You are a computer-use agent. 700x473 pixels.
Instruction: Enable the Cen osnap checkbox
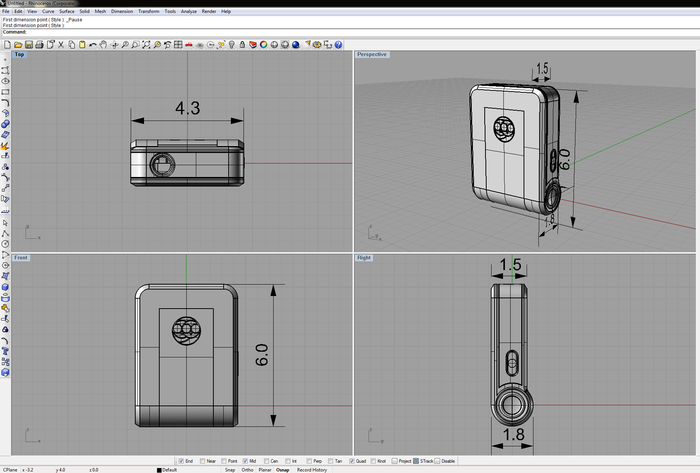click(x=267, y=461)
